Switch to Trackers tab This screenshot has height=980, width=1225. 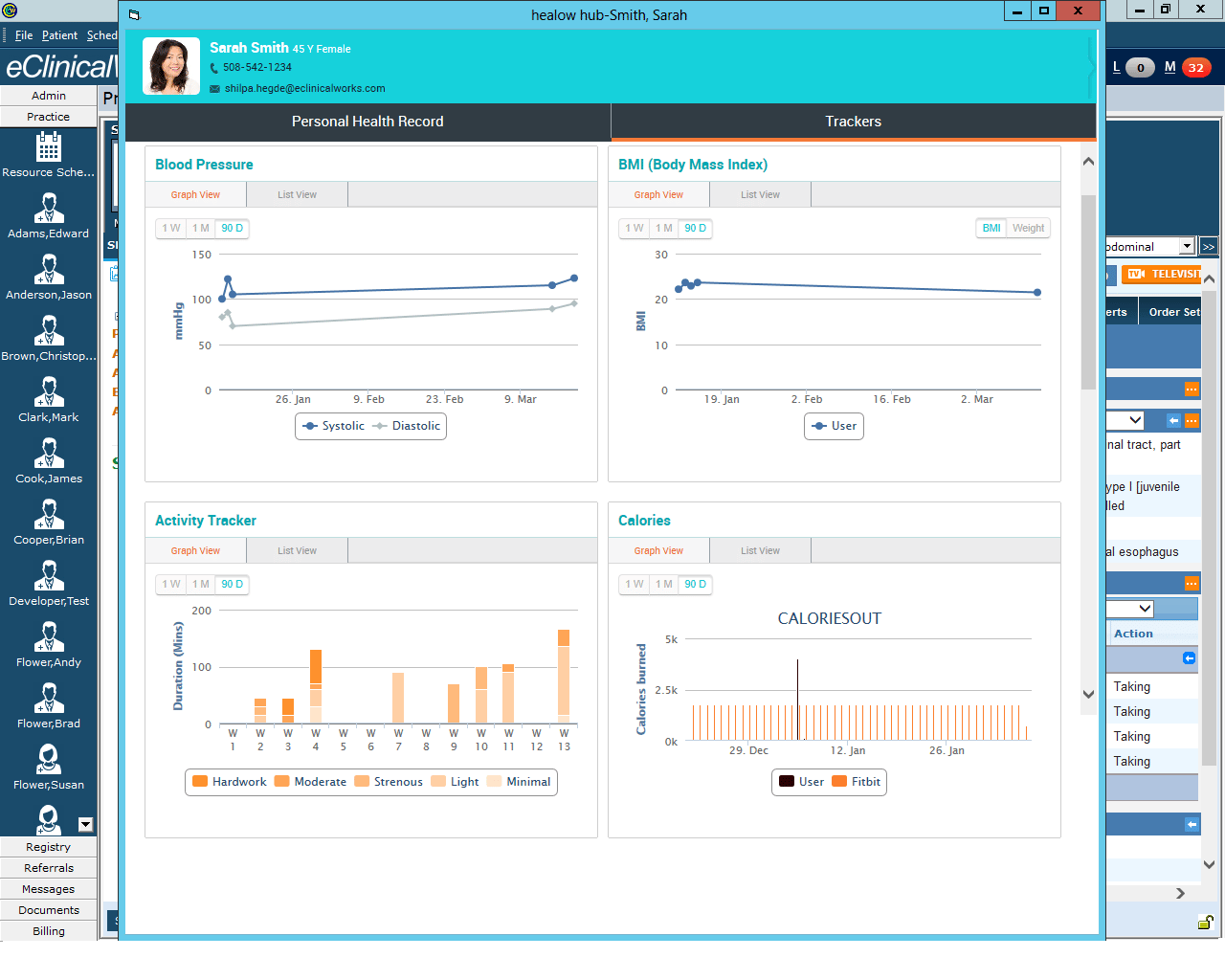[x=854, y=122]
